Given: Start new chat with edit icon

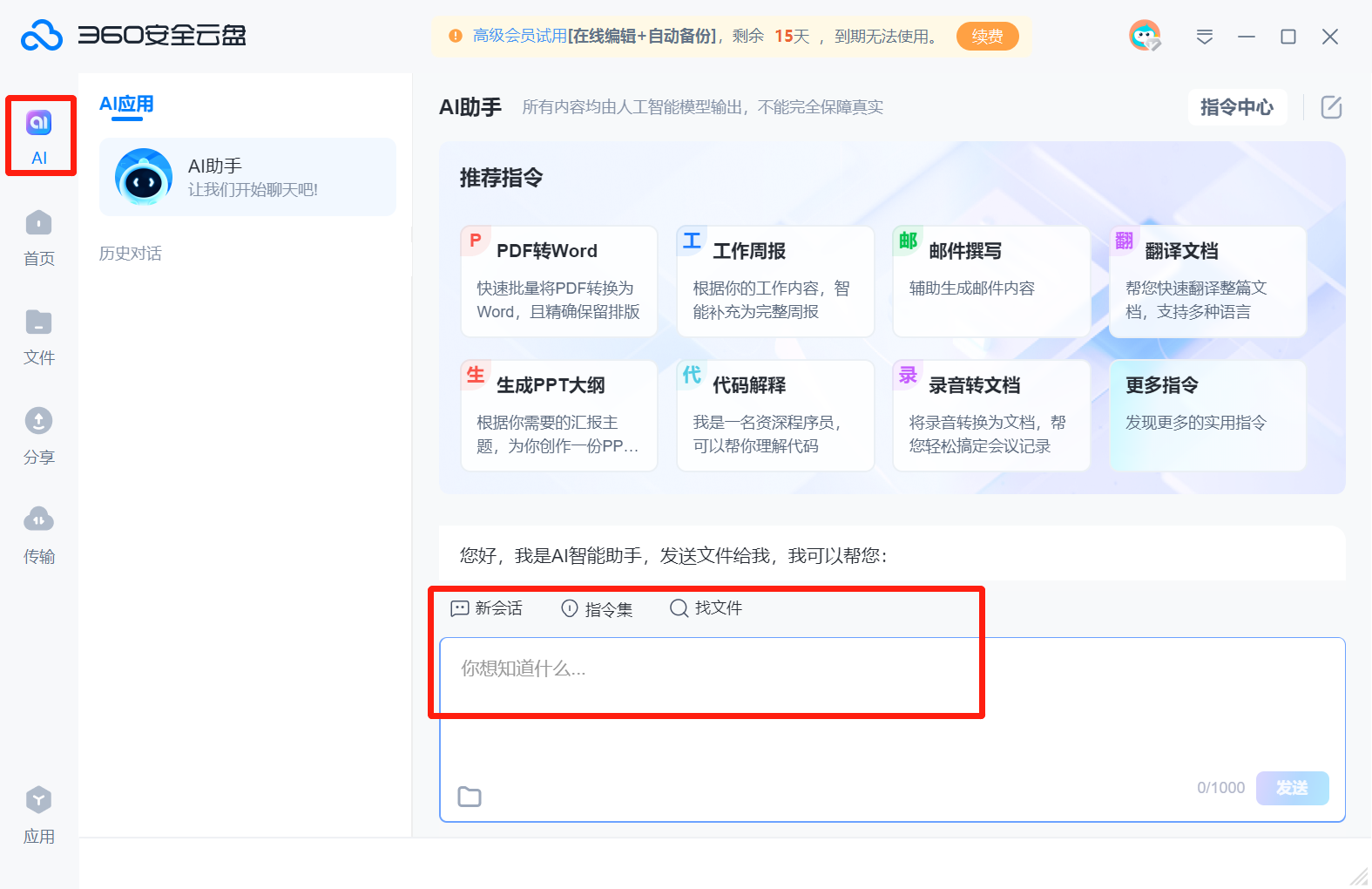Looking at the screenshot, I should (1332, 107).
